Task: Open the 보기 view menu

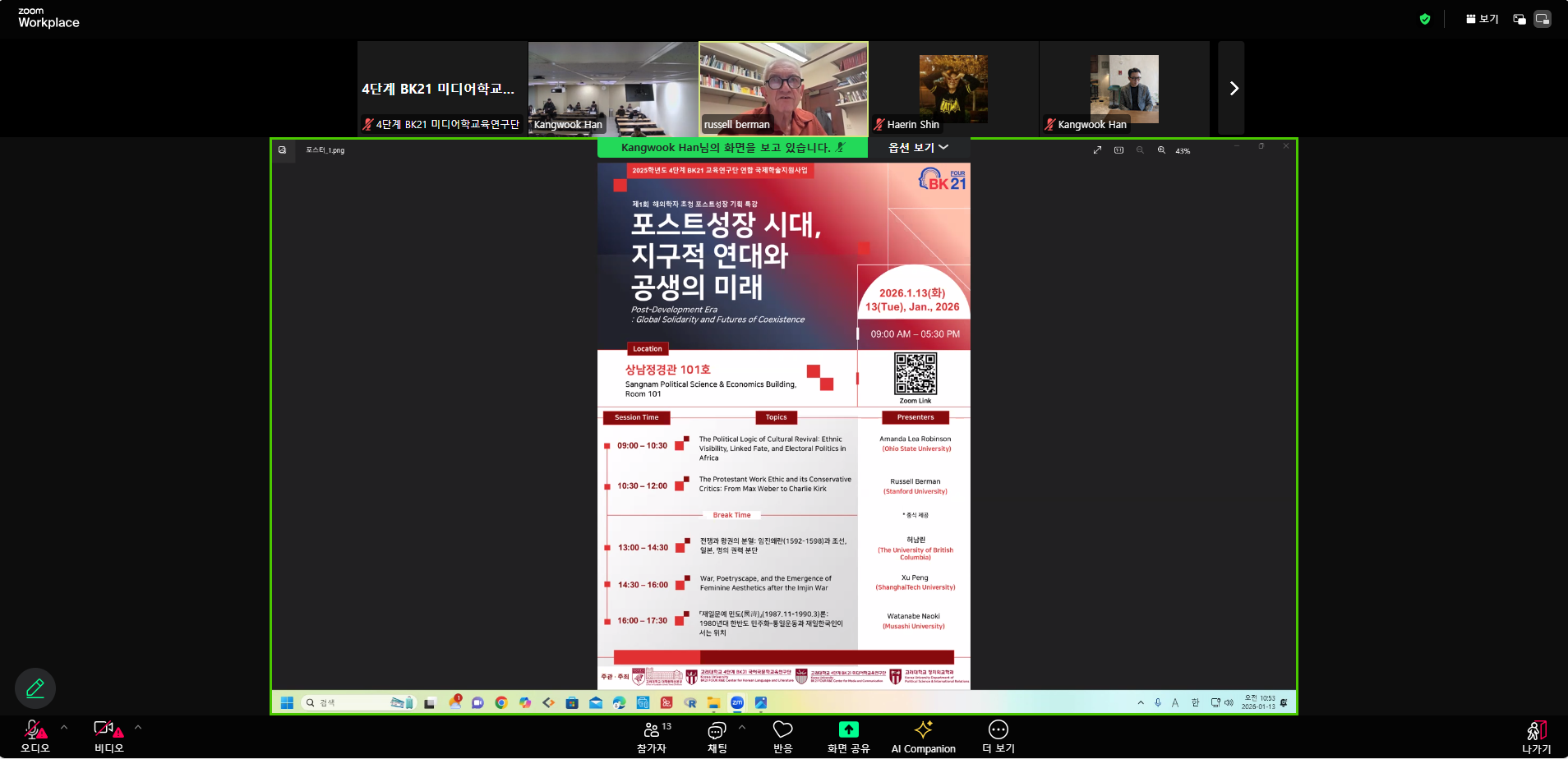Action: tap(1483, 19)
